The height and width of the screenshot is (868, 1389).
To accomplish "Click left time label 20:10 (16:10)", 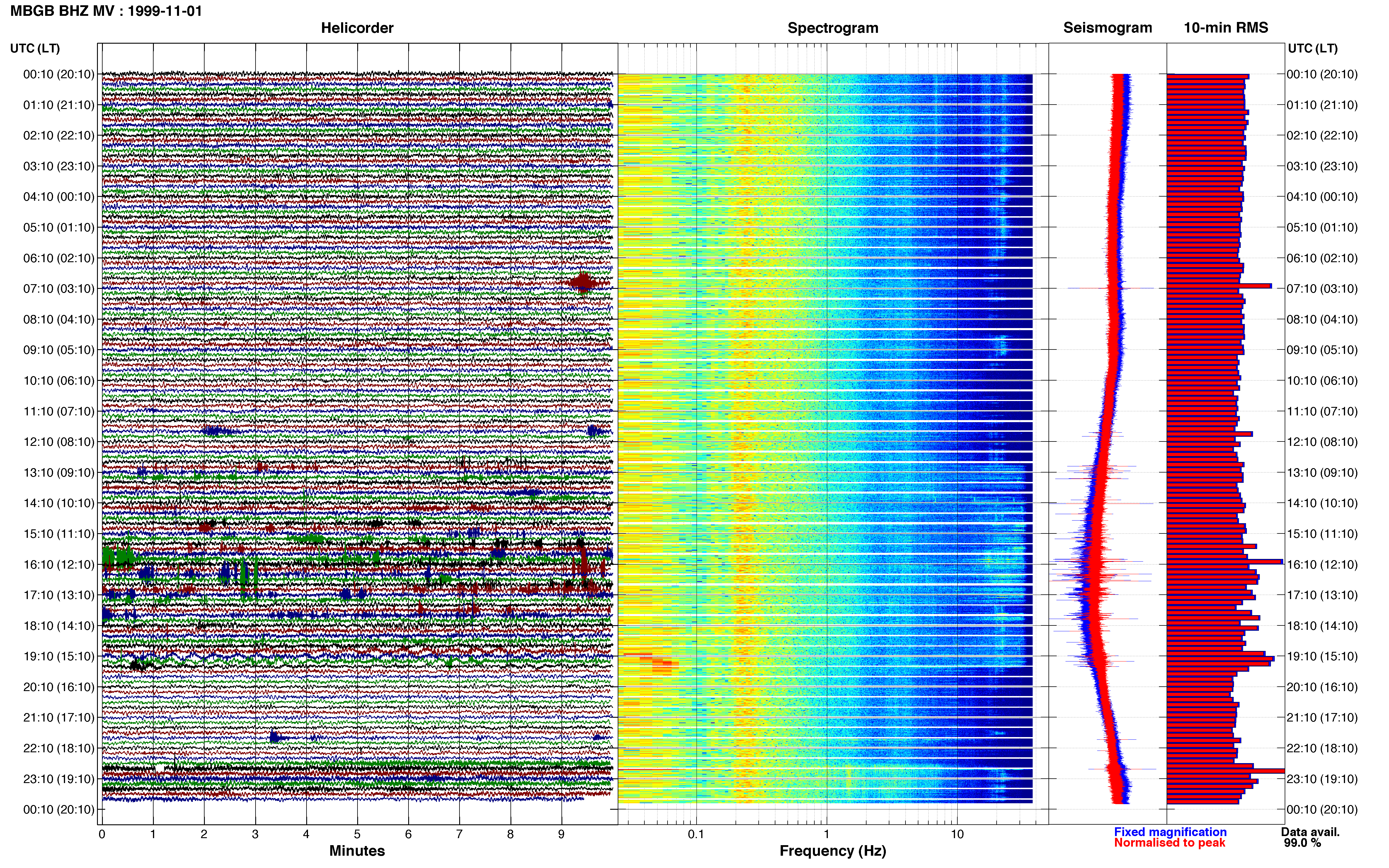I will point(59,687).
